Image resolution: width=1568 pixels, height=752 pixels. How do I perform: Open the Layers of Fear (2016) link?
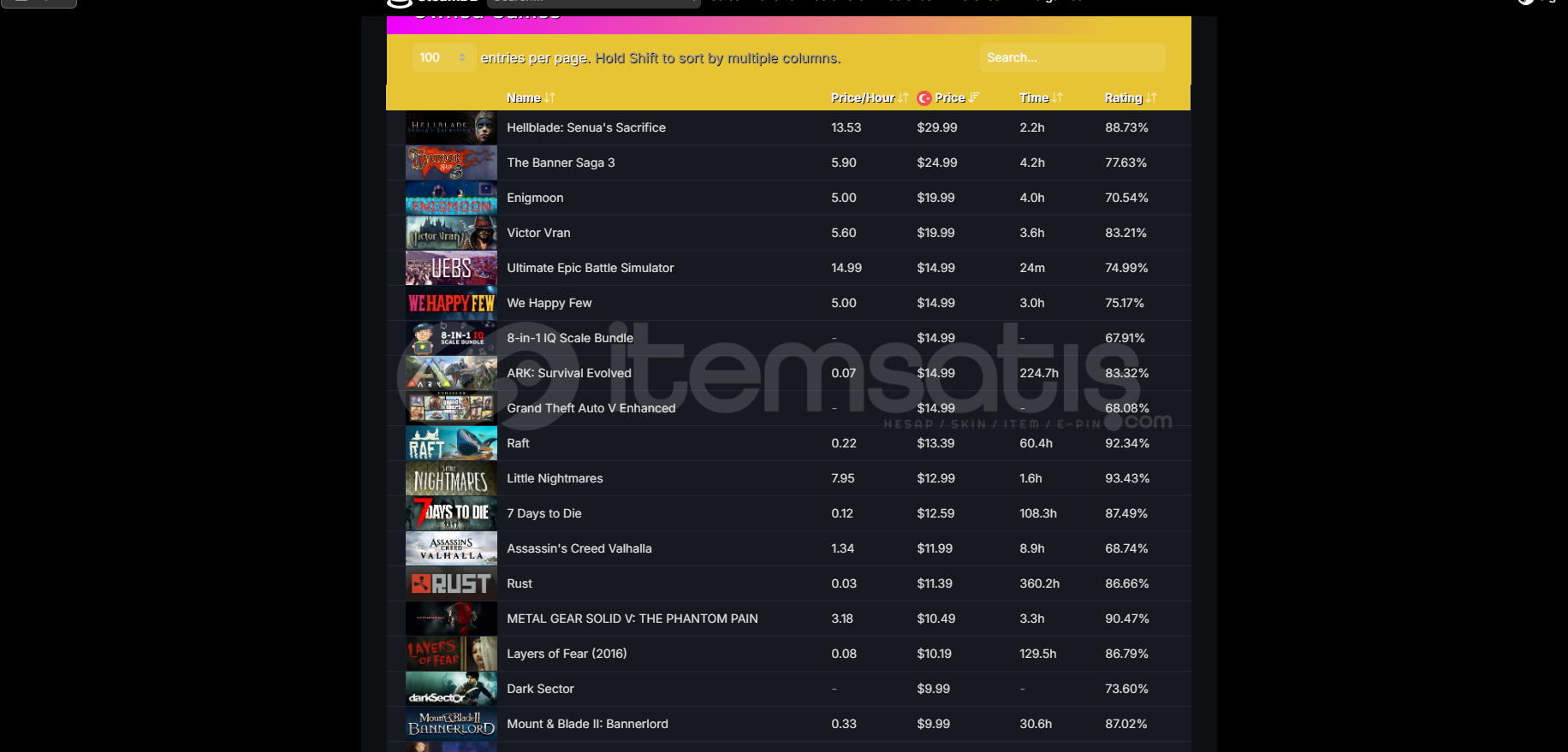[567, 654]
